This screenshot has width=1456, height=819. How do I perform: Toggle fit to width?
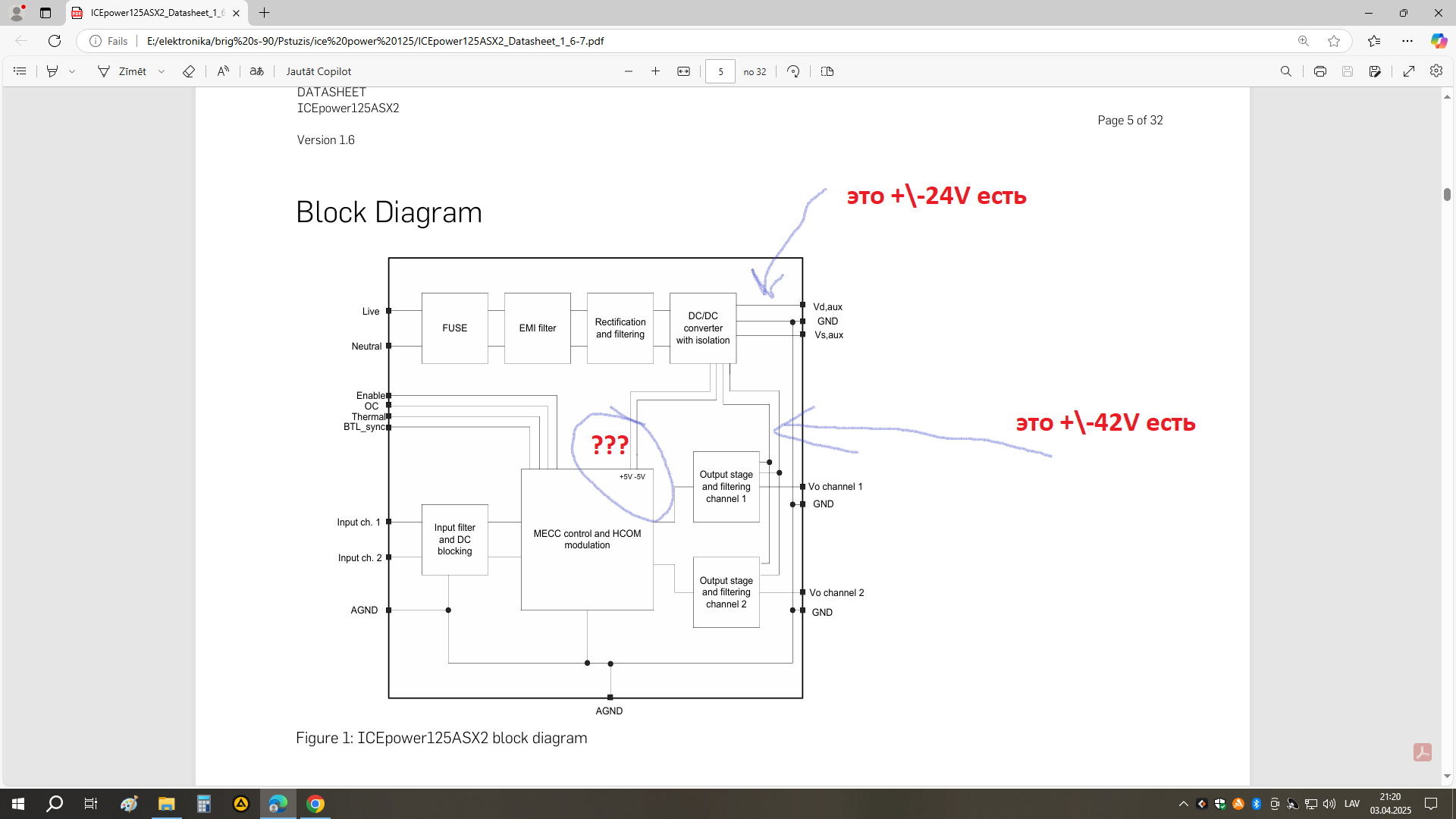684,71
